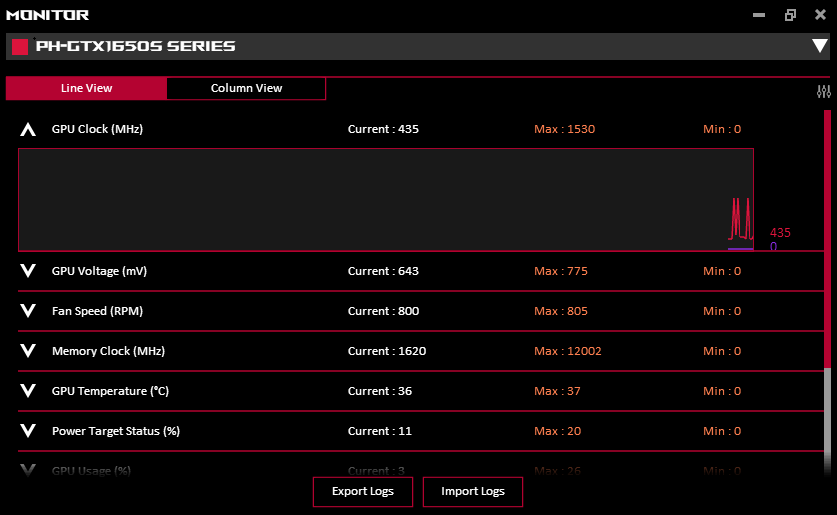This screenshot has width=837, height=515.
Task: Click 'Current : 1620' memory clock value
Action: [387, 351]
